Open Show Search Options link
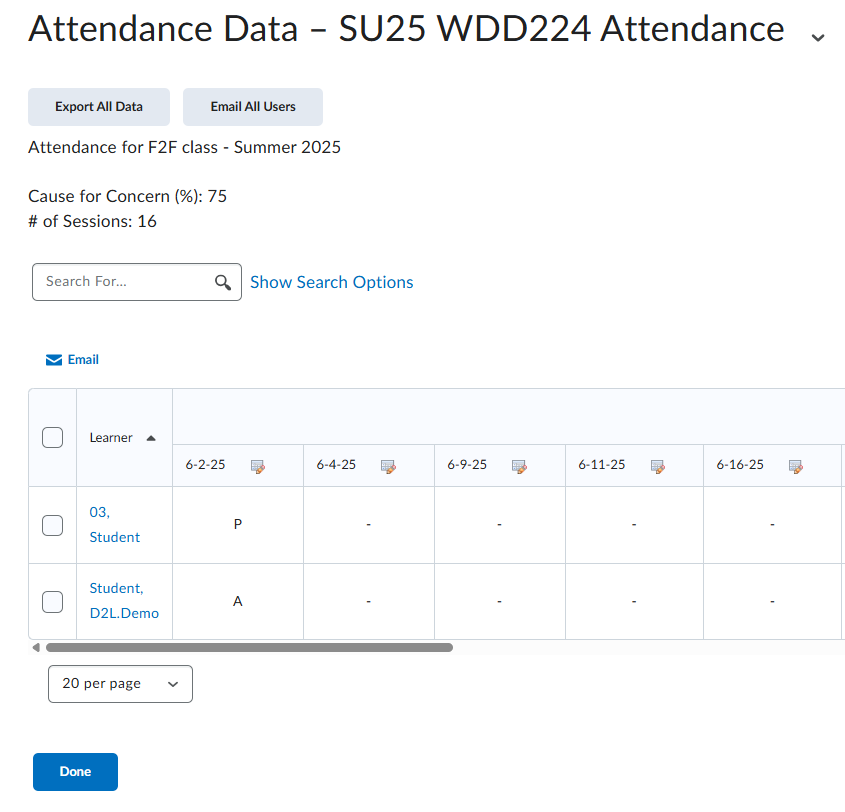Viewport: 845px width, 812px height. click(x=331, y=282)
